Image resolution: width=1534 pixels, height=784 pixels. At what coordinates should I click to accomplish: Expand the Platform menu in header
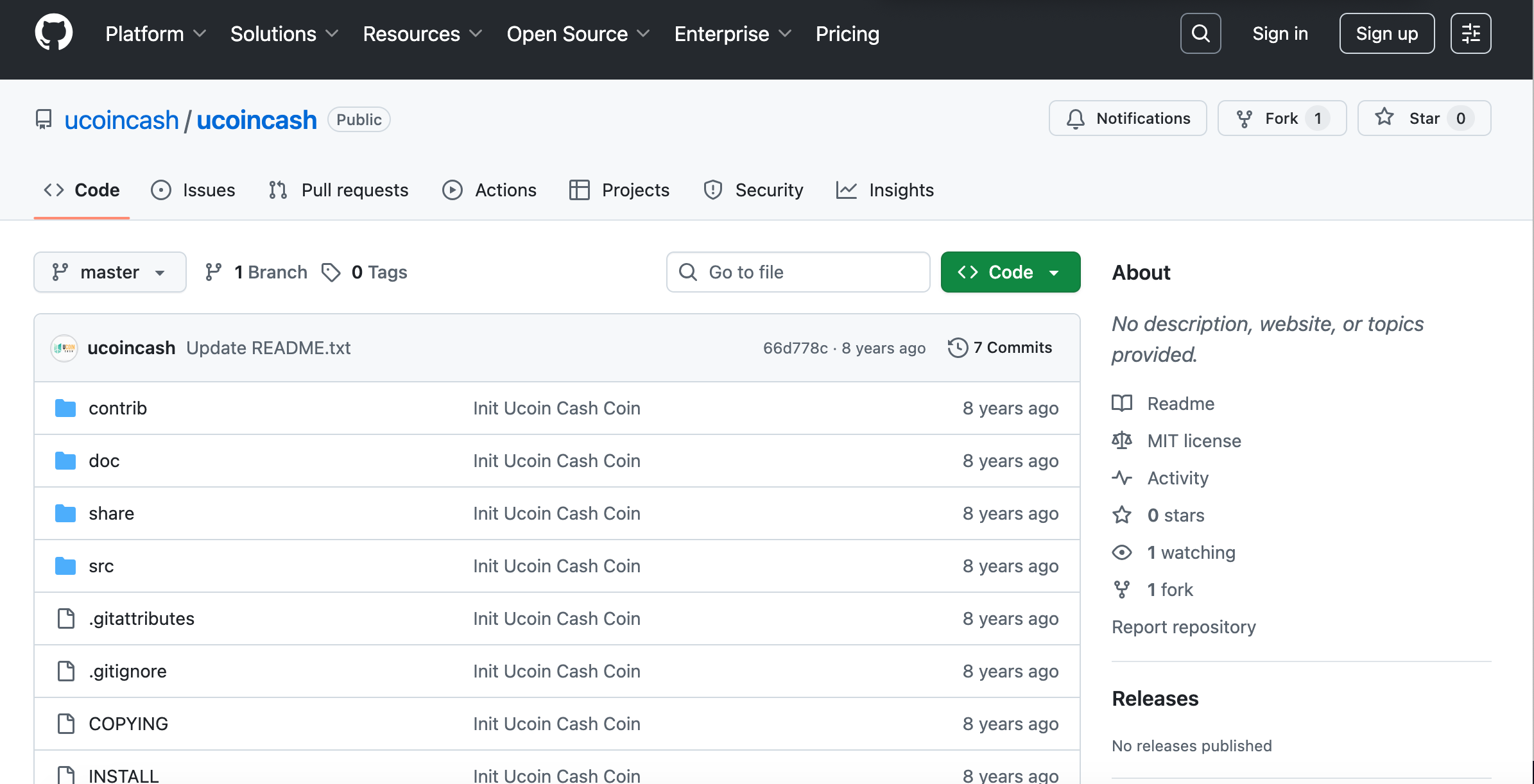(155, 33)
